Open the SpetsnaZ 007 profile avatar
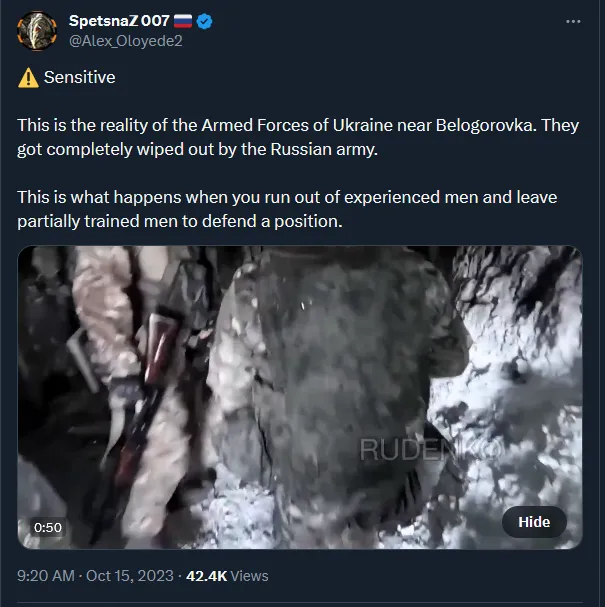The width and height of the screenshot is (605, 607). click(37, 31)
